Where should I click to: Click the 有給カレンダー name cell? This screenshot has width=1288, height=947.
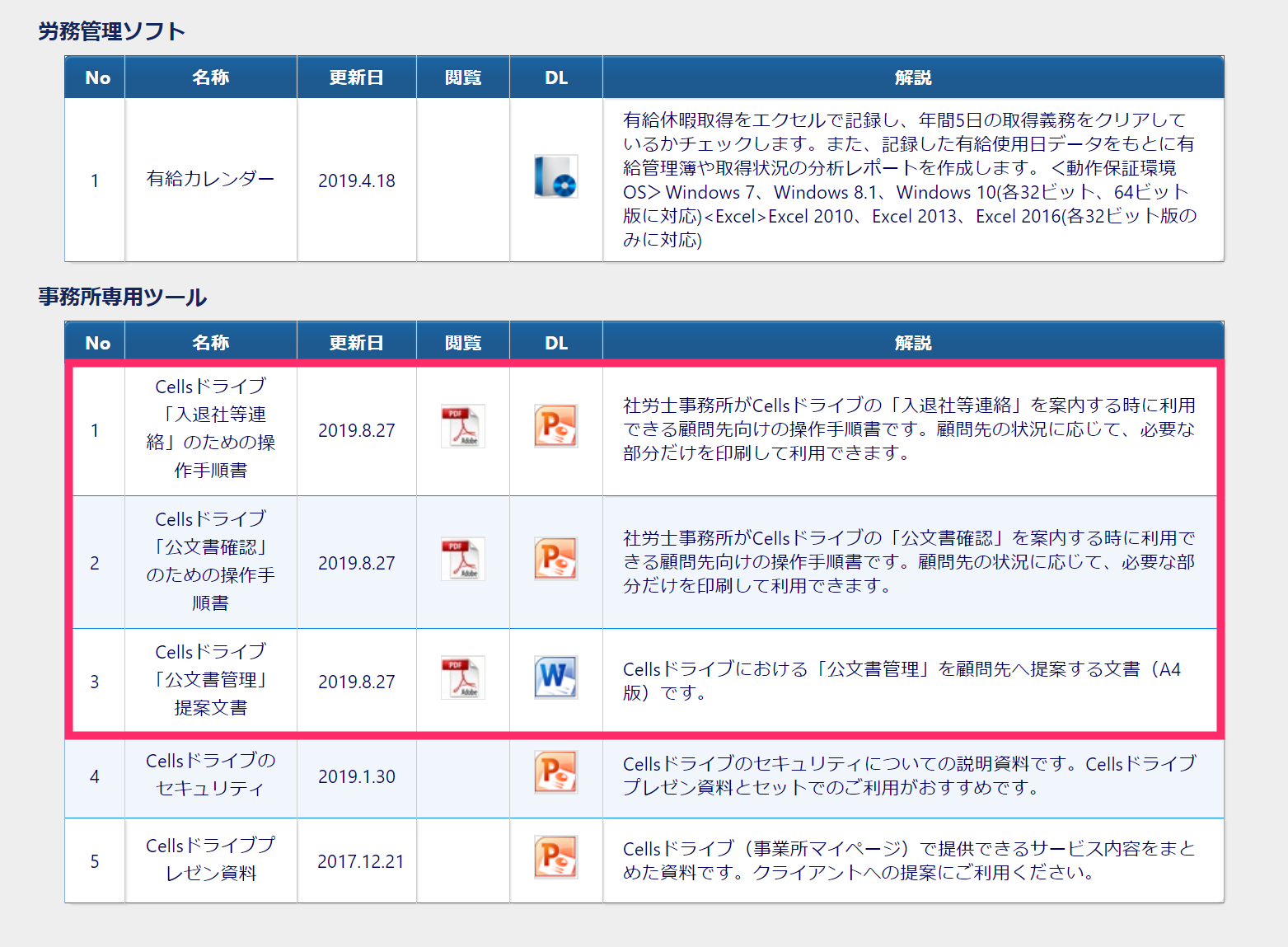[211, 179]
